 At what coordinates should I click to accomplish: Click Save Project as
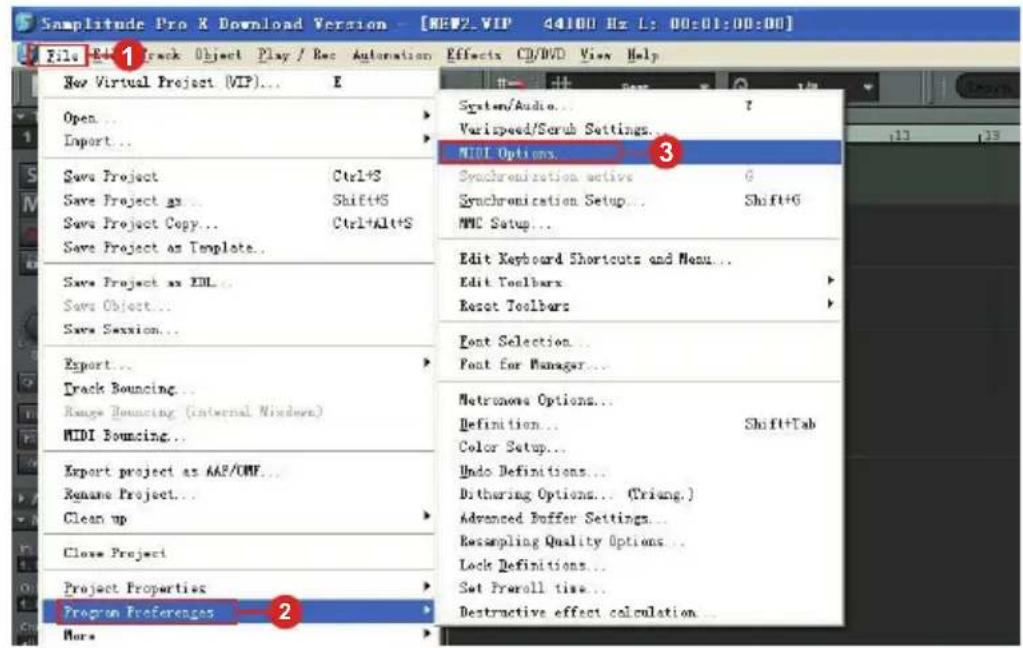[239, 200]
